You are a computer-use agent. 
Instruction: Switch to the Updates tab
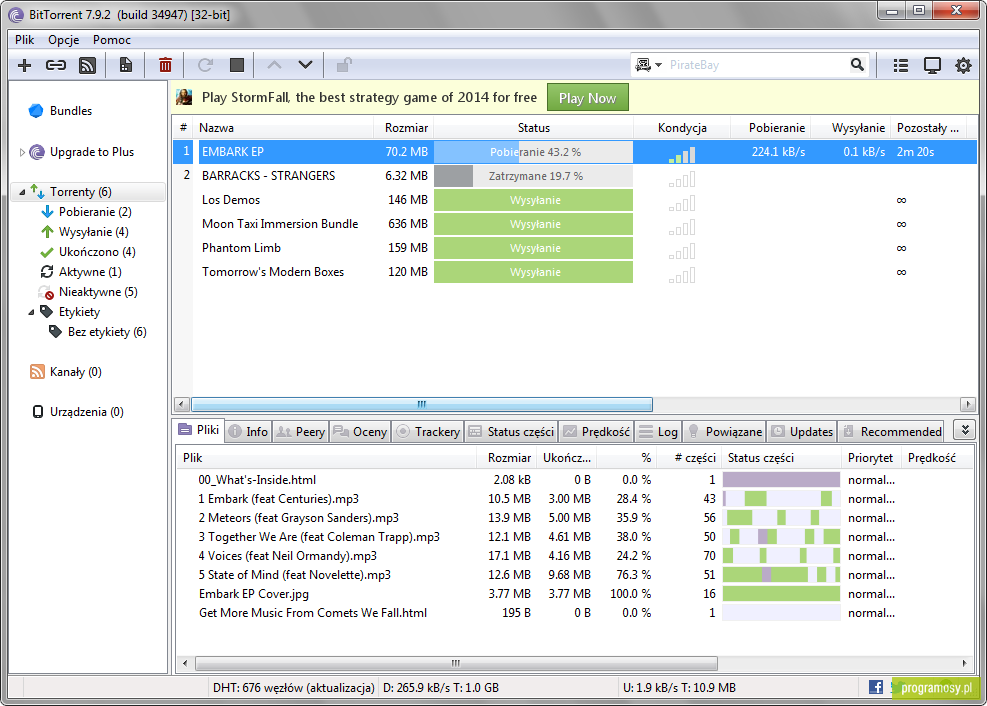point(803,432)
